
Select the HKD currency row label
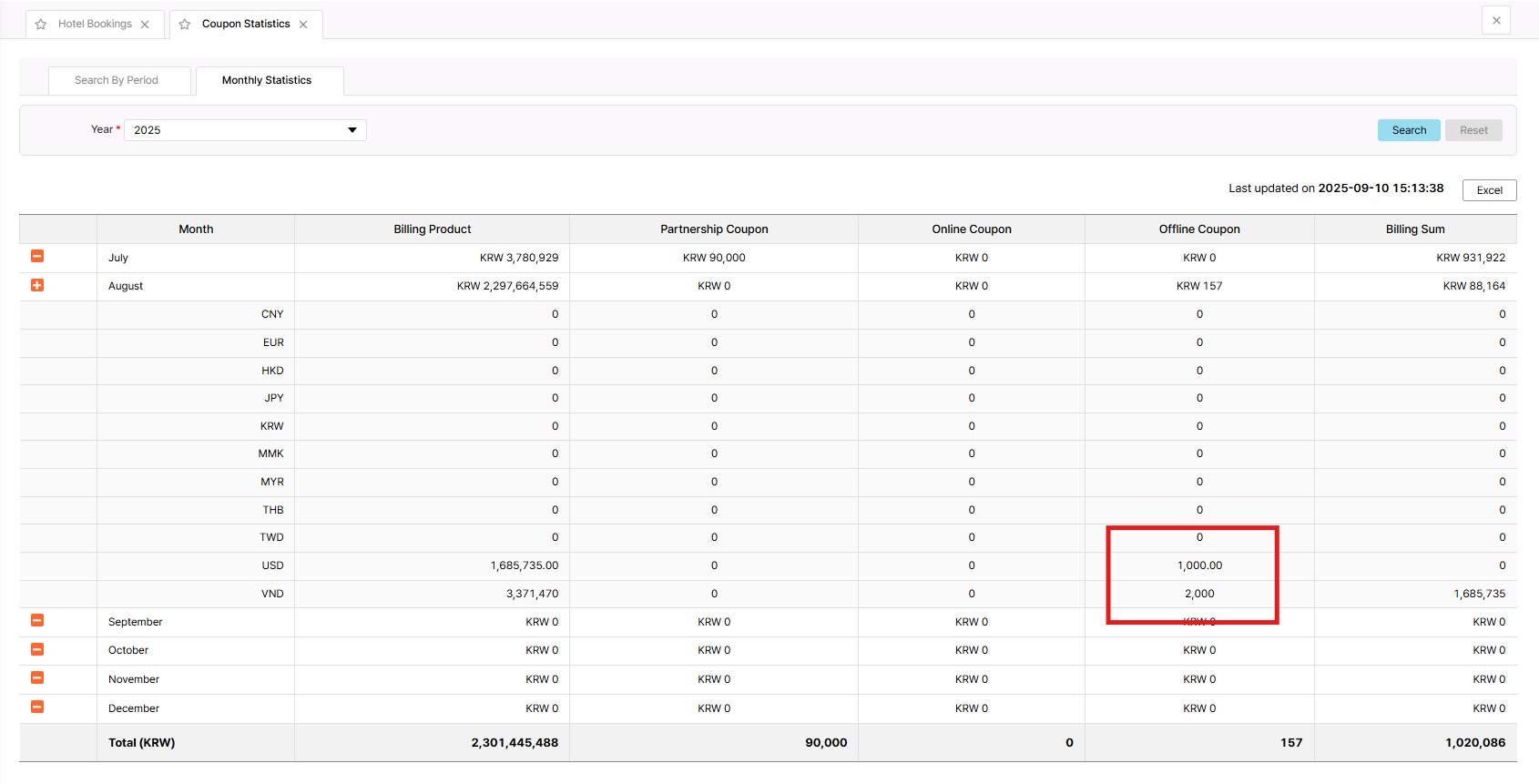272,371
